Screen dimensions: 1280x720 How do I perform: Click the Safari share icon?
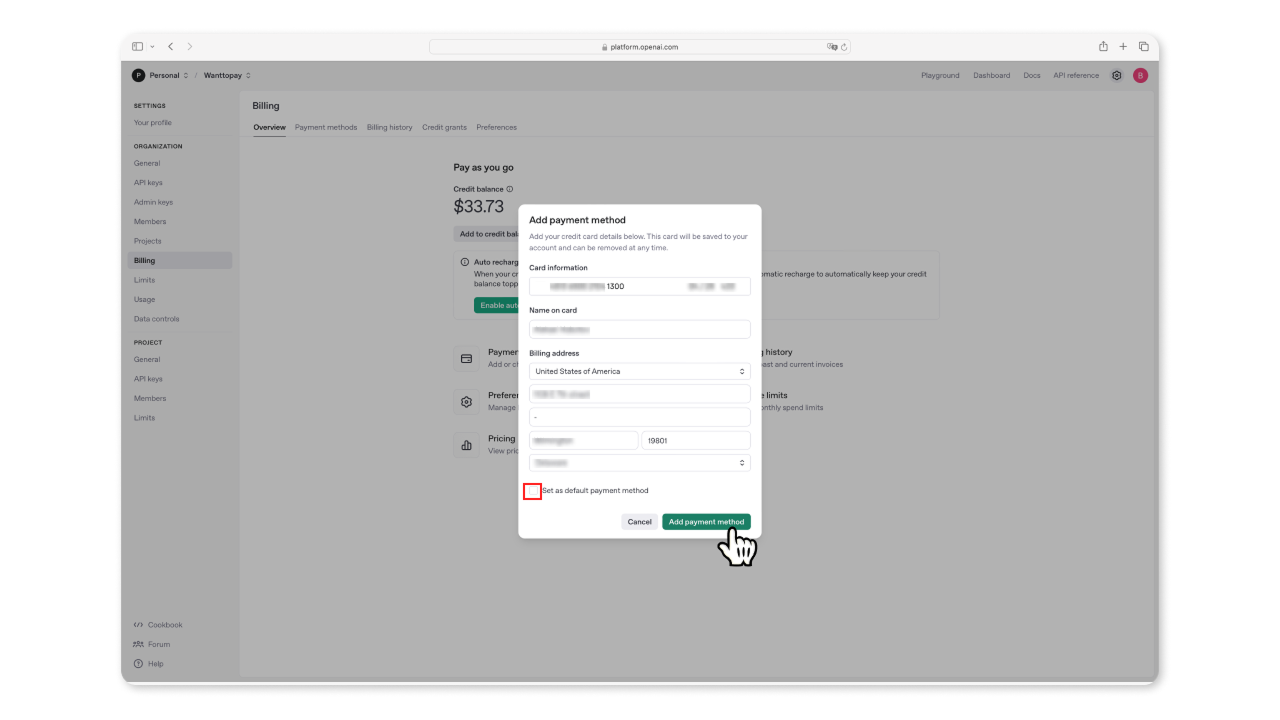[x=1103, y=47]
